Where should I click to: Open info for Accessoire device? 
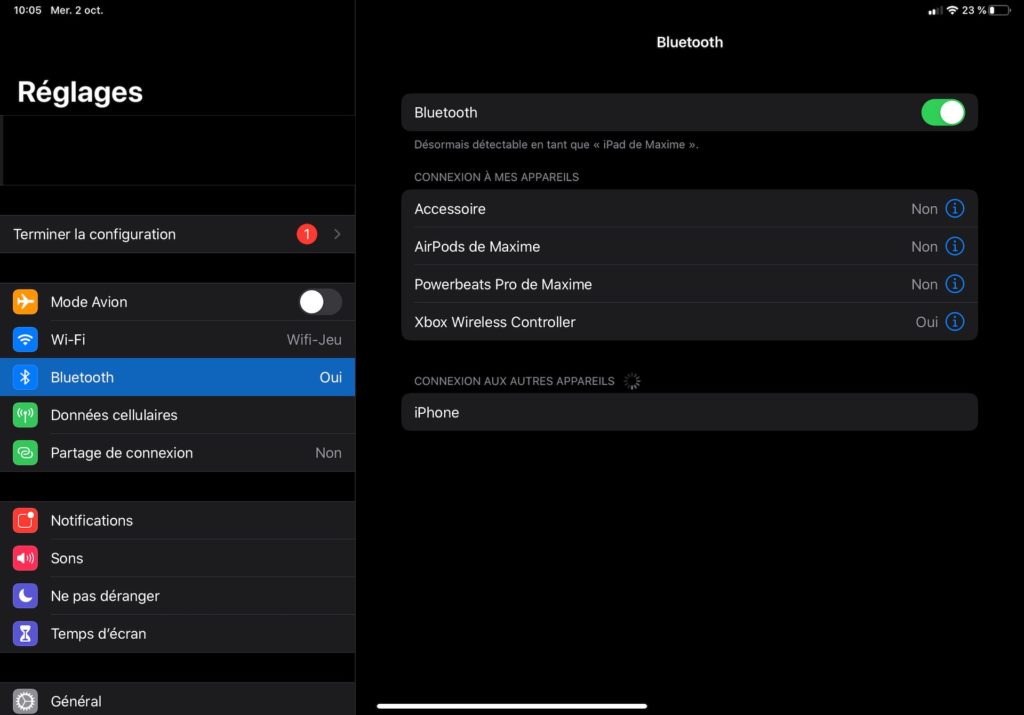(x=955, y=208)
